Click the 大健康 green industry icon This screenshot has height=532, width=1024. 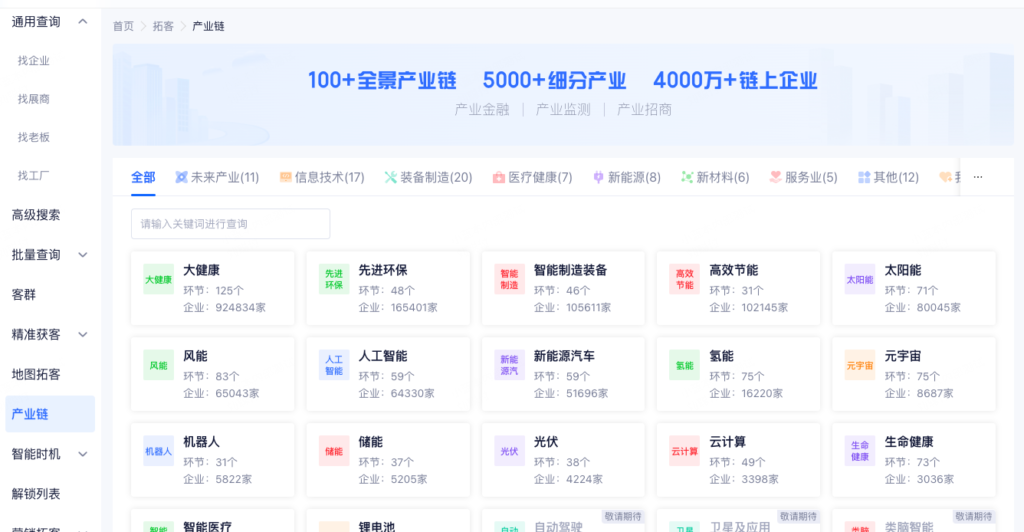point(158,279)
